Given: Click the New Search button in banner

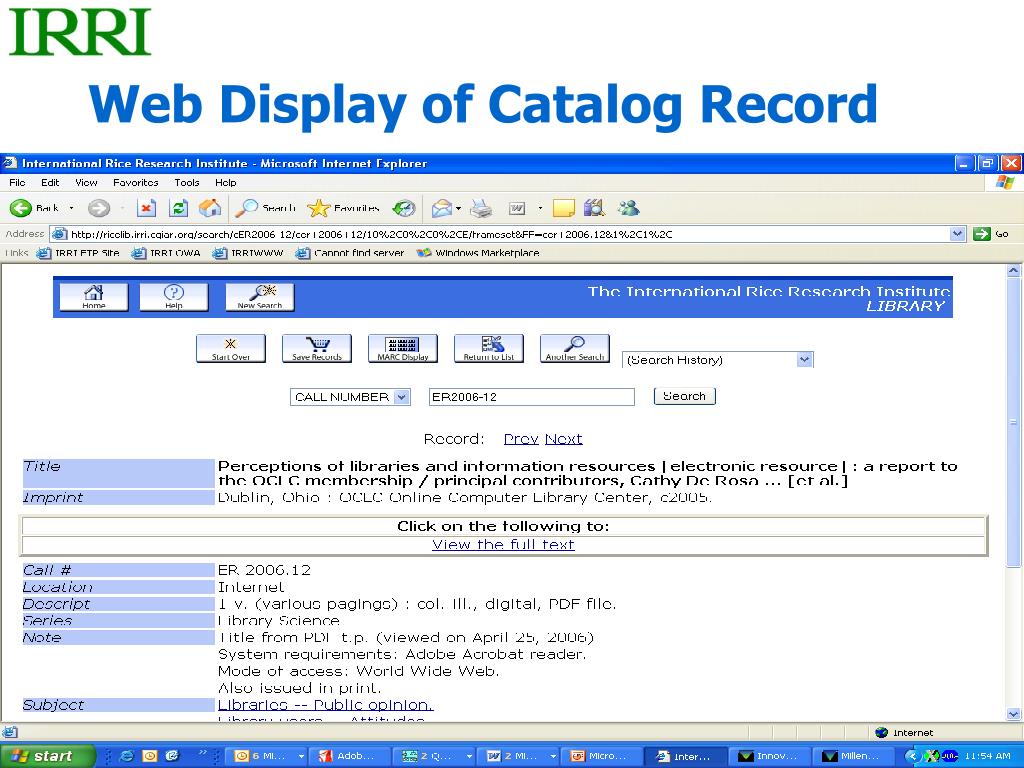Looking at the screenshot, I should pos(260,296).
